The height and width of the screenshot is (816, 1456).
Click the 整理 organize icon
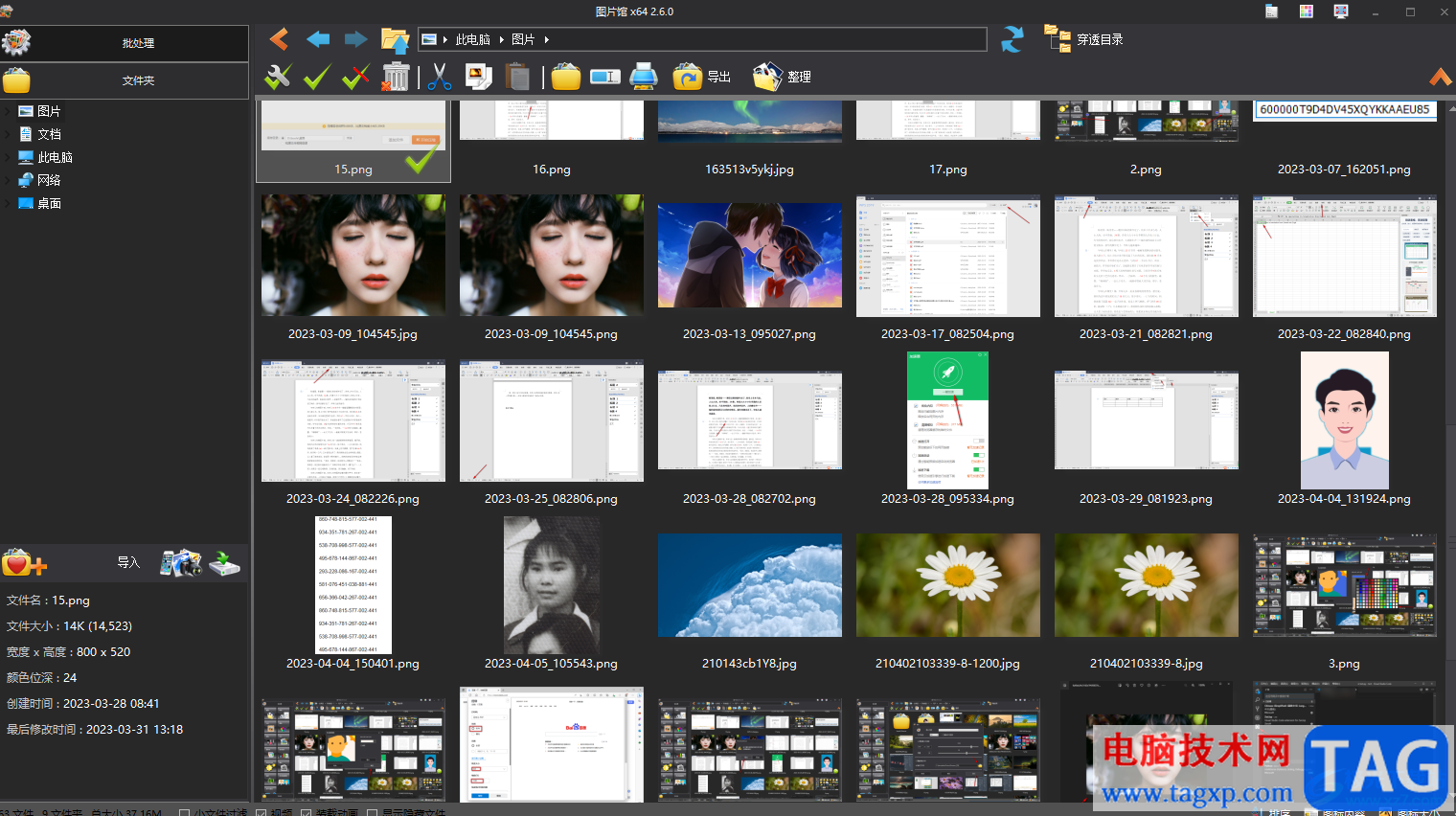768,77
